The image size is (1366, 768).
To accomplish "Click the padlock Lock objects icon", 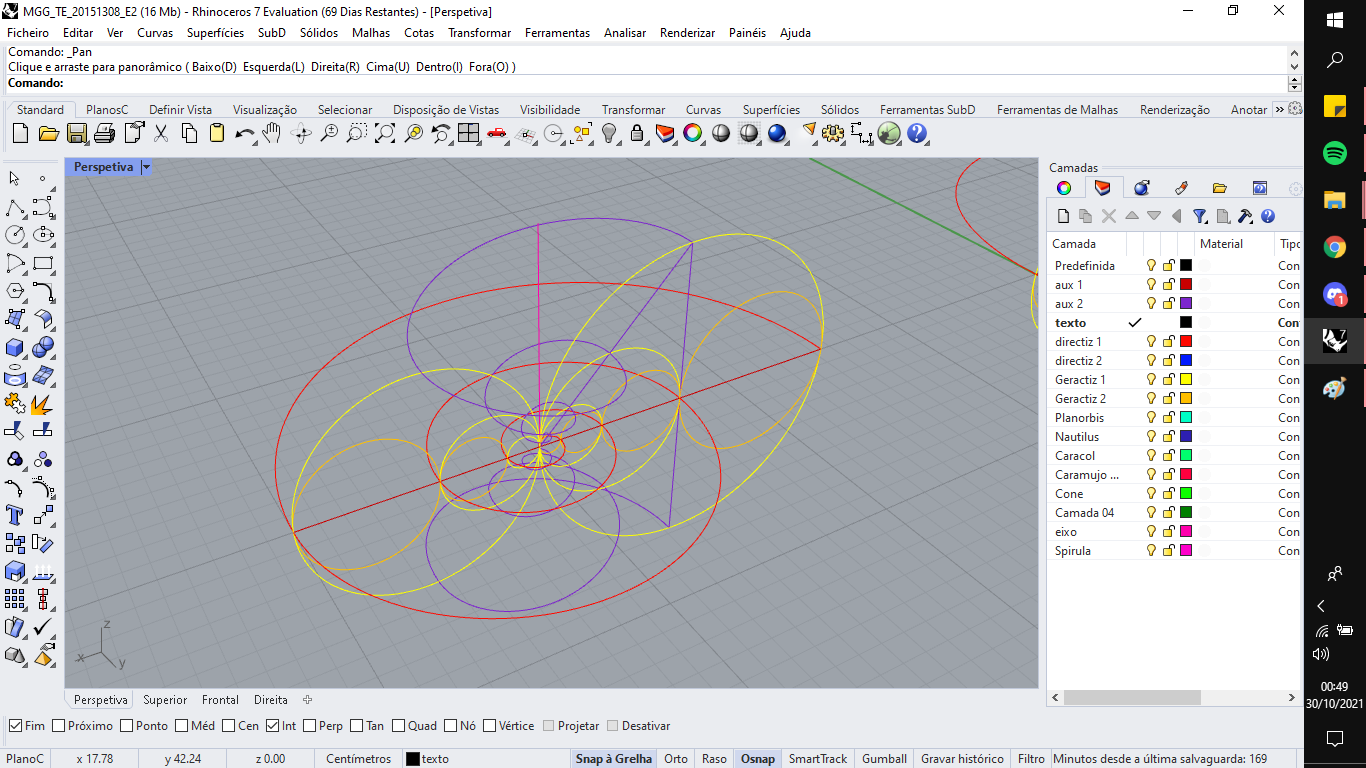I will click(637, 133).
